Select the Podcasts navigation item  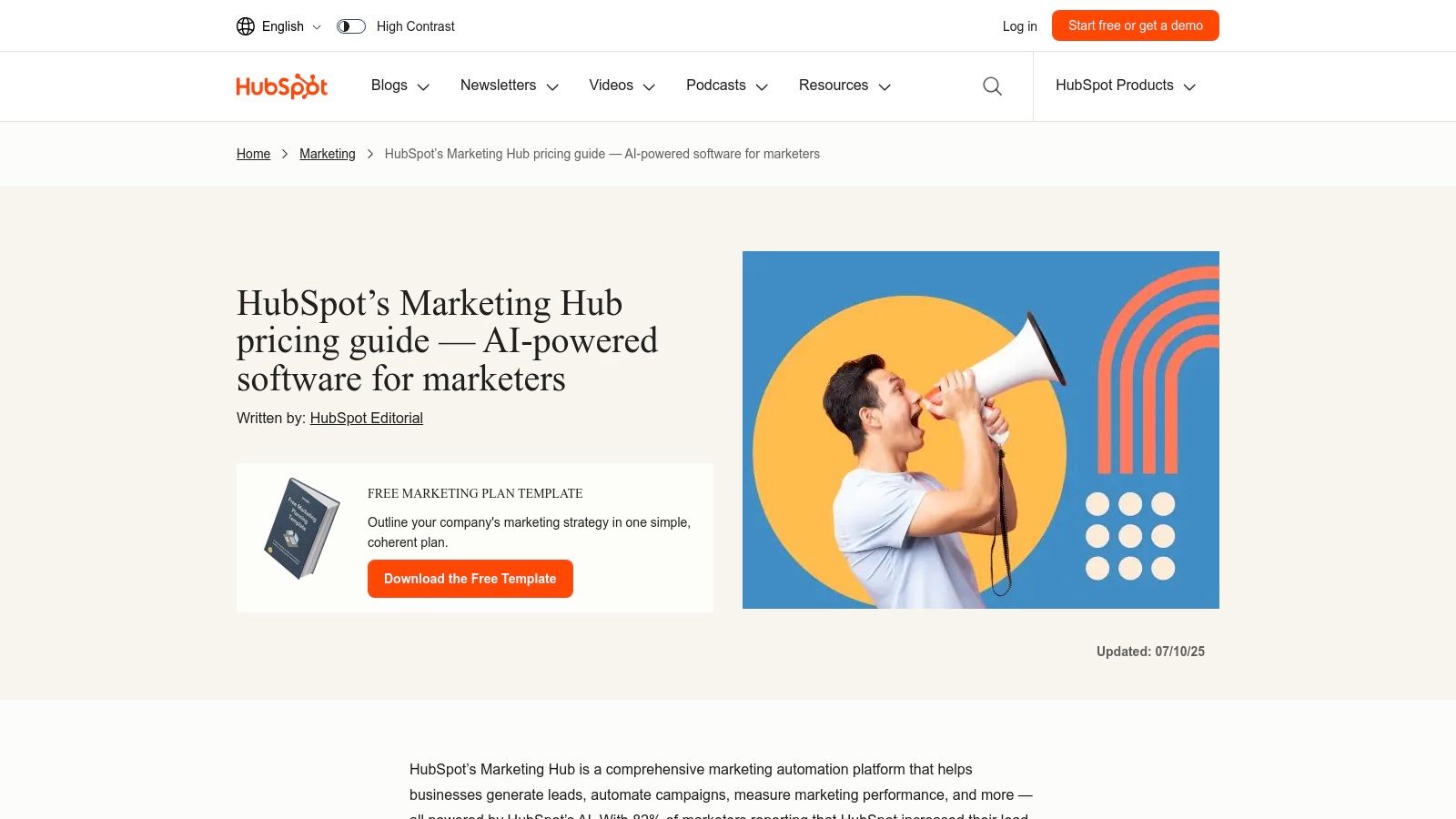725,86
